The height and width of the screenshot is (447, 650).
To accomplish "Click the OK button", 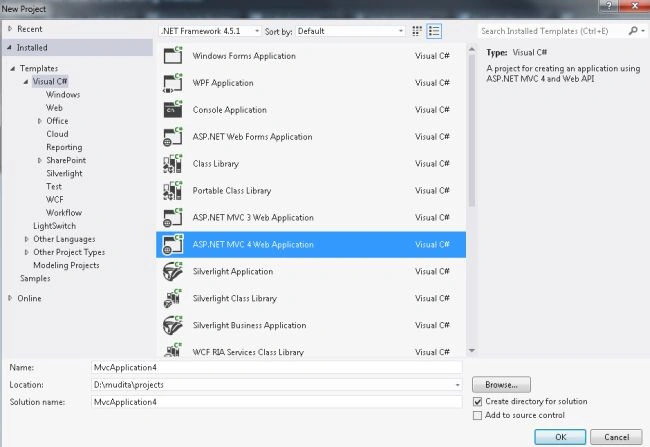I will click(560, 437).
